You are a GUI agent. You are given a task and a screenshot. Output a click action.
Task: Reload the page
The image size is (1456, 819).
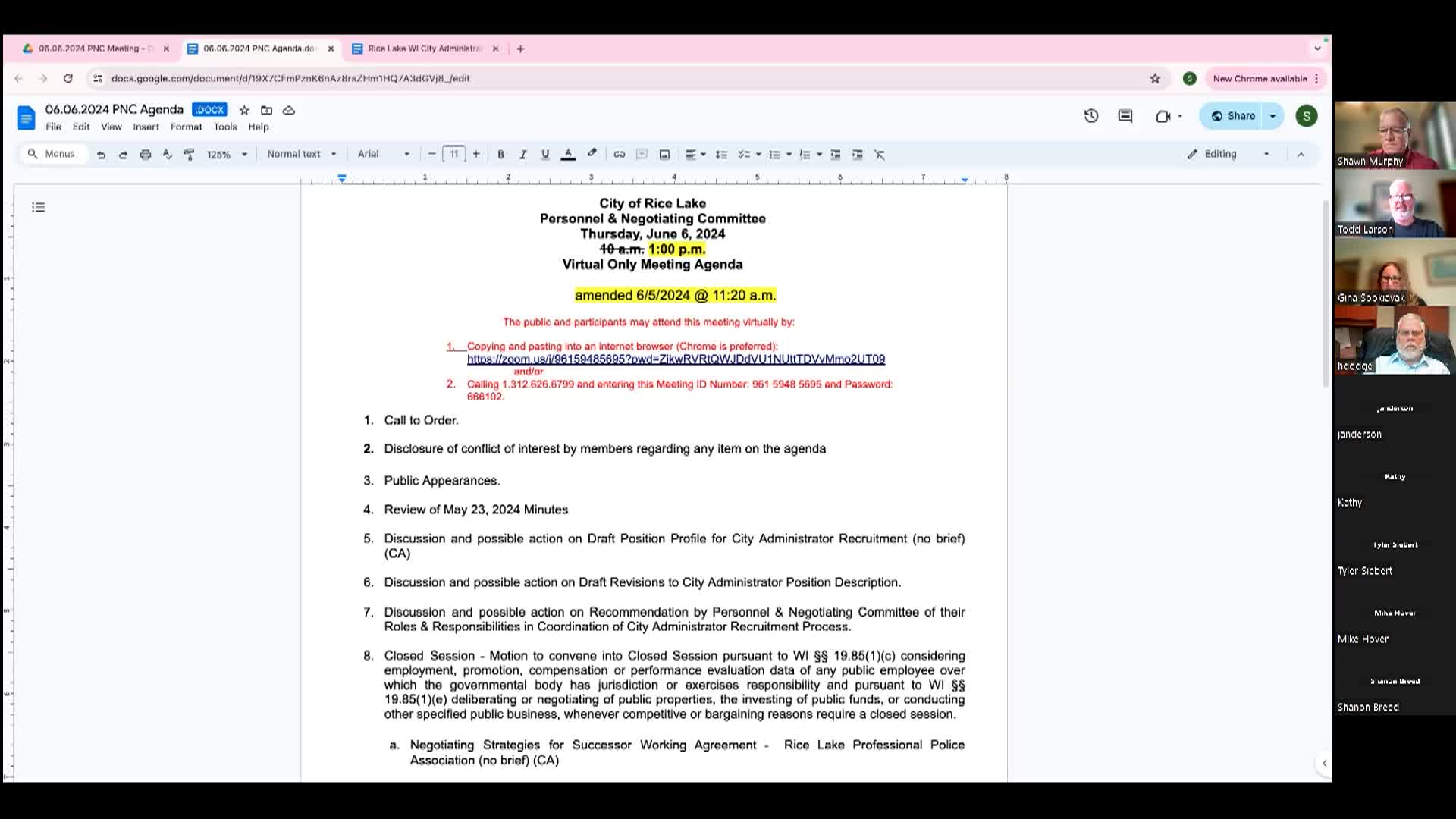[68, 78]
